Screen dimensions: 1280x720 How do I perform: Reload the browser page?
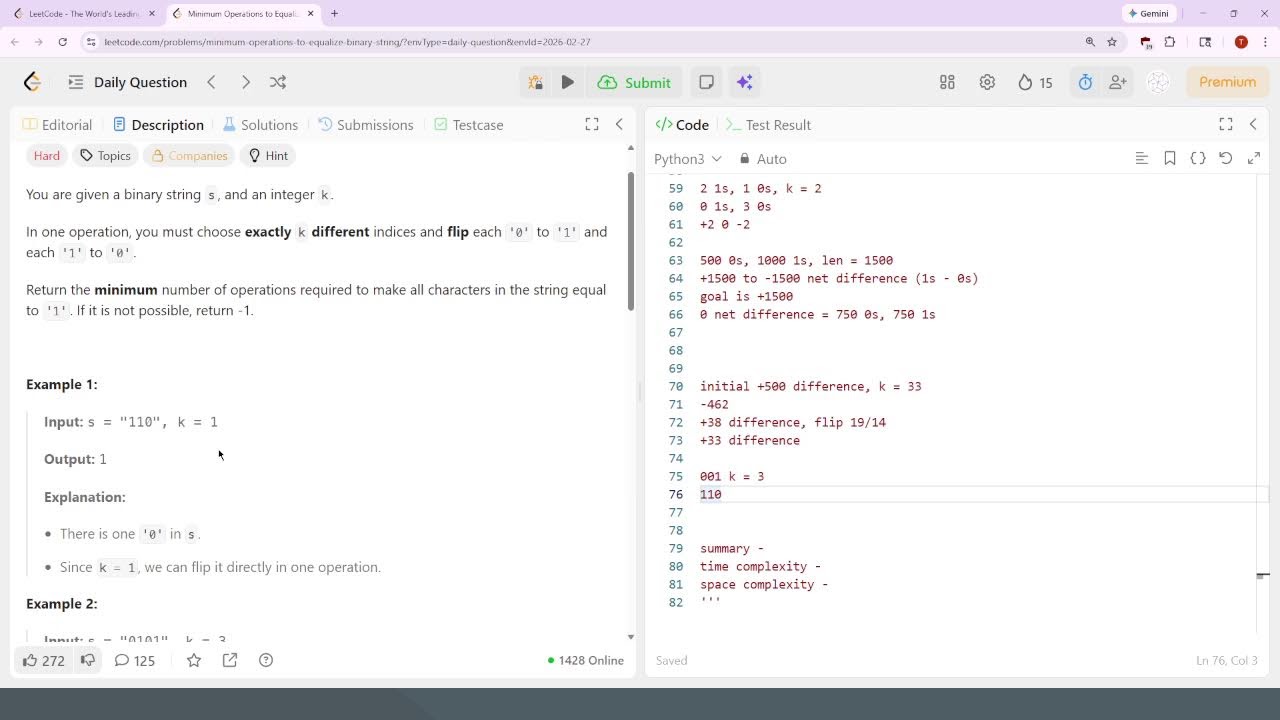pos(62,42)
